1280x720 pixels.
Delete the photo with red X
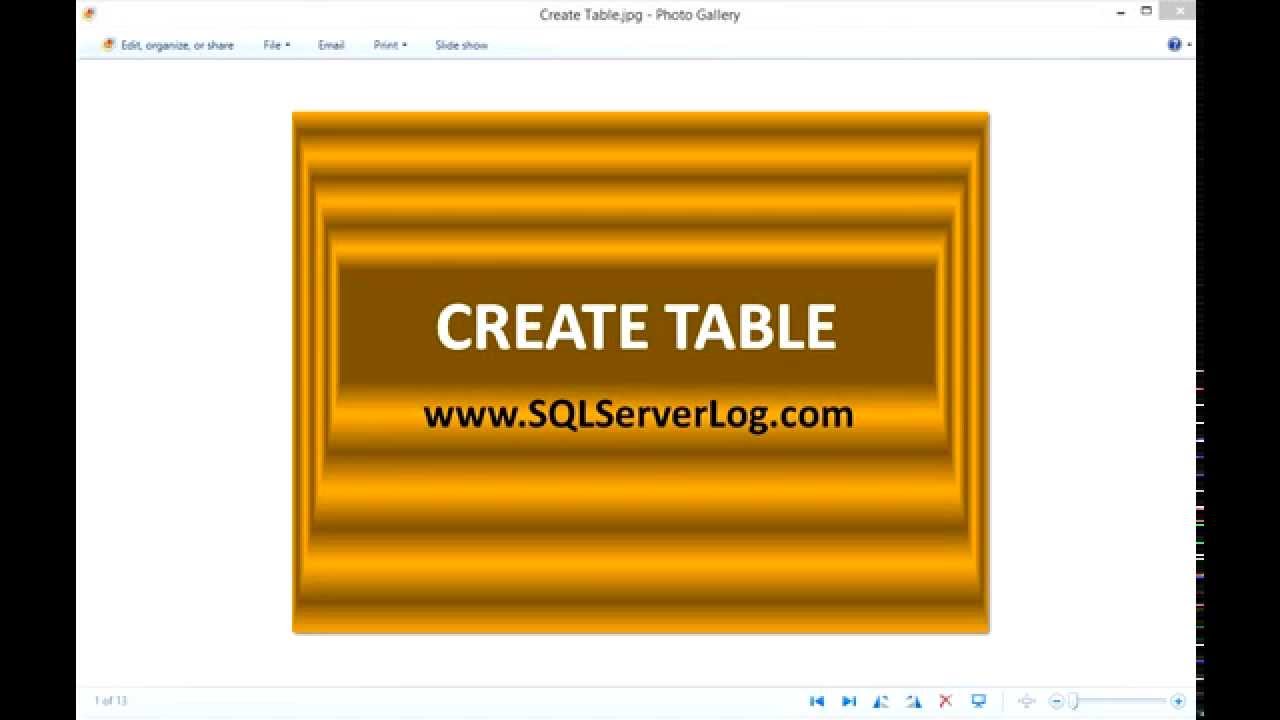(945, 701)
